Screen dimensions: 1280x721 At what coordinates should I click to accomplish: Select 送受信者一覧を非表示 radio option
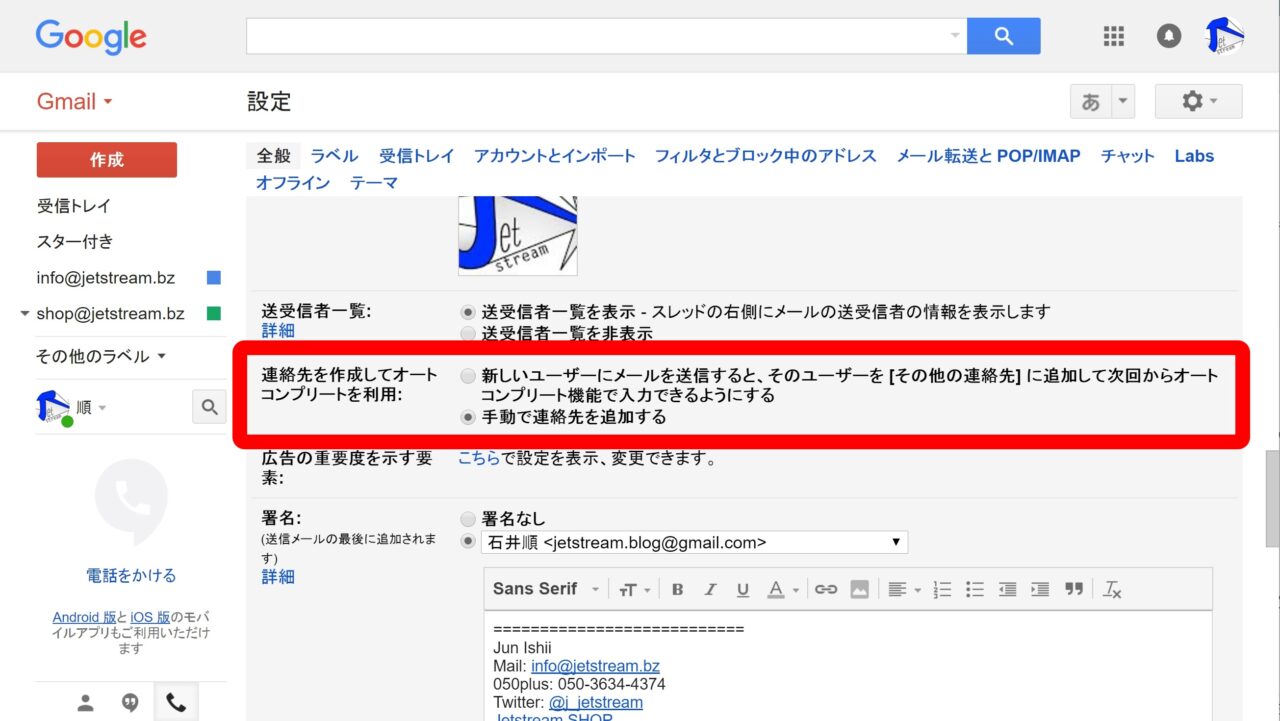(468, 333)
